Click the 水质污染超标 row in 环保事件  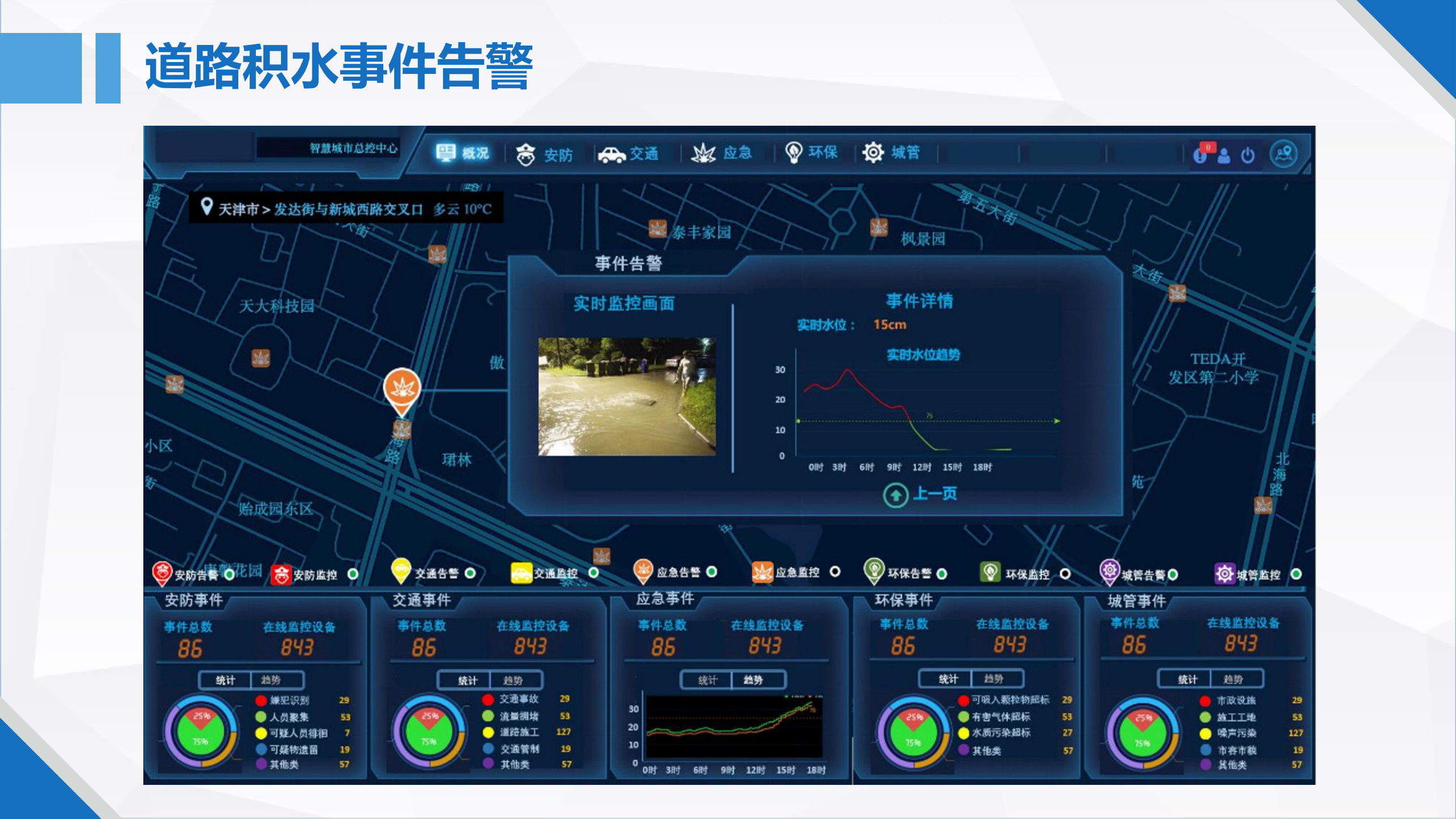click(1016, 733)
